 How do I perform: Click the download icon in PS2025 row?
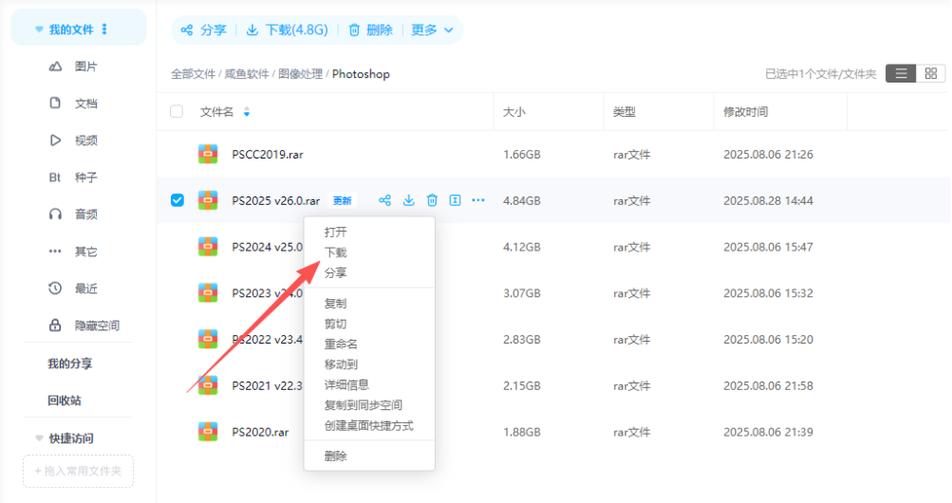(409, 200)
